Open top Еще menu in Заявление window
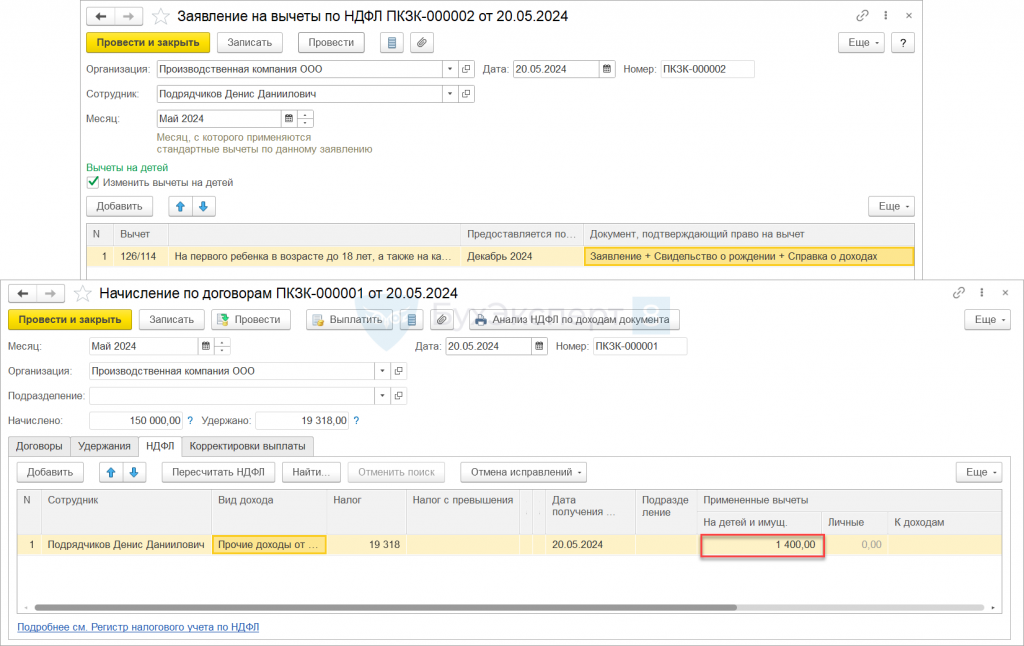 [x=861, y=42]
